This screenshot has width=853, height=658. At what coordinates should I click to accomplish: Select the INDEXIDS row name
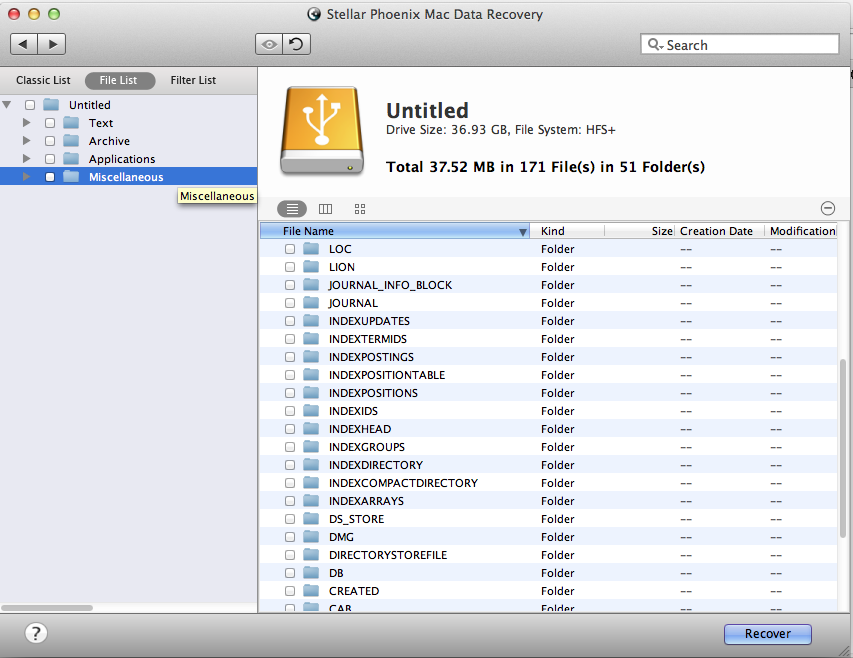point(353,411)
